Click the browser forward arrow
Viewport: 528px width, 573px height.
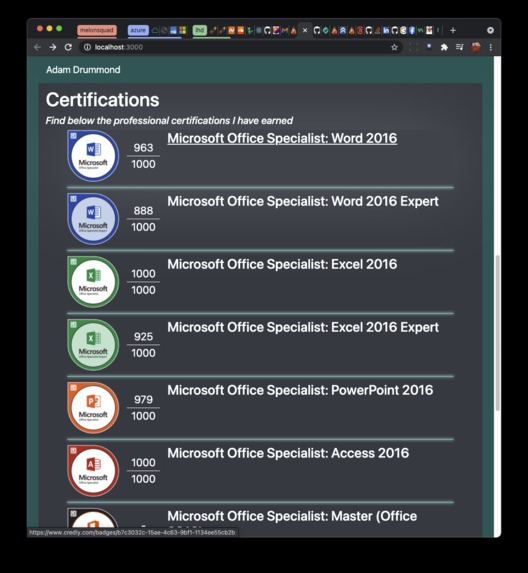53,47
